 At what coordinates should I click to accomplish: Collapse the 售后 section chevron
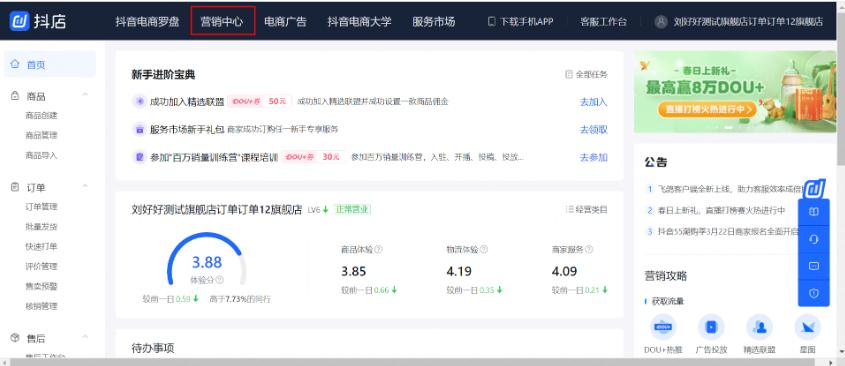point(85,337)
